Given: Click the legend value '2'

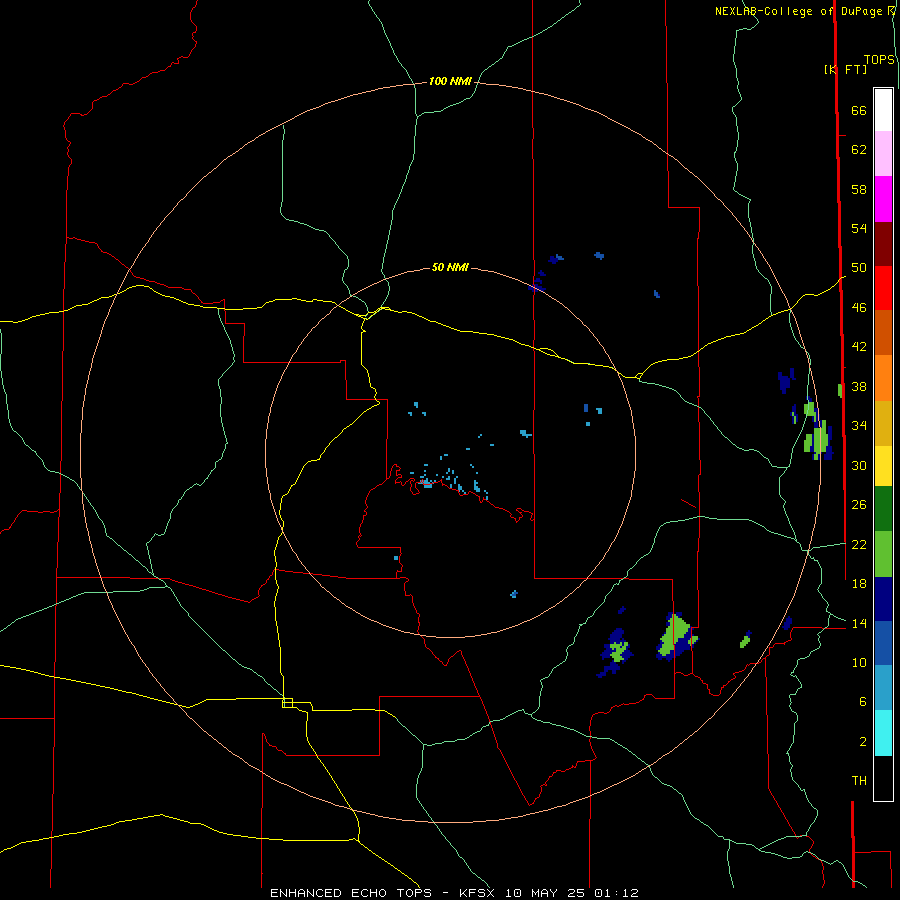Looking at the screenshot, I should [863, 742].
